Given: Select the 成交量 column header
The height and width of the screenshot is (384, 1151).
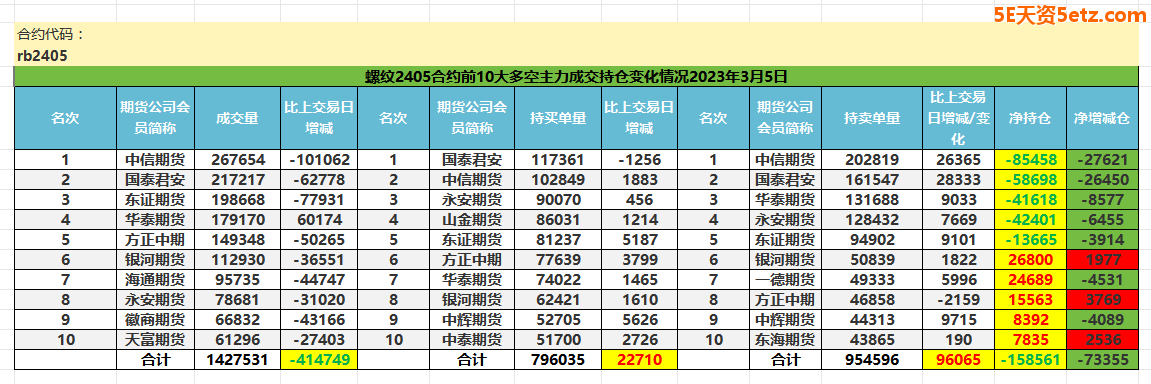Looking at the screenshot, I should tap(238, 118).
